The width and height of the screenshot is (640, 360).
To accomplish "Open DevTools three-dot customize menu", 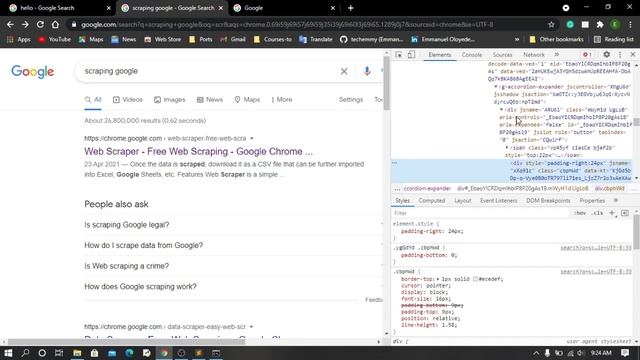I will (x=620, y=55).
